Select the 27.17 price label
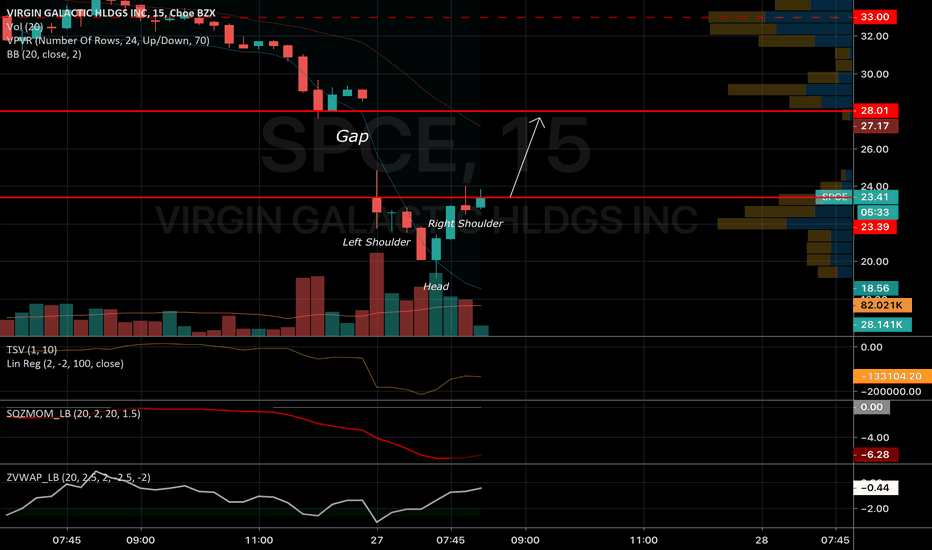Viewport: 932px width, 550px height. 875,126
